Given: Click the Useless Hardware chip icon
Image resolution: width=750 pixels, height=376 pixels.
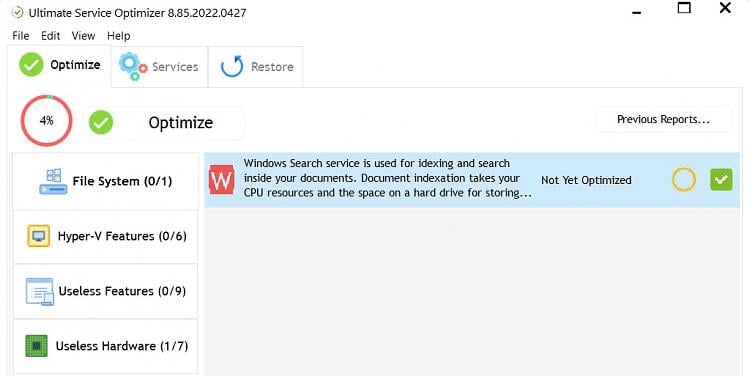Looking at the screenshot, I should 37,346.
